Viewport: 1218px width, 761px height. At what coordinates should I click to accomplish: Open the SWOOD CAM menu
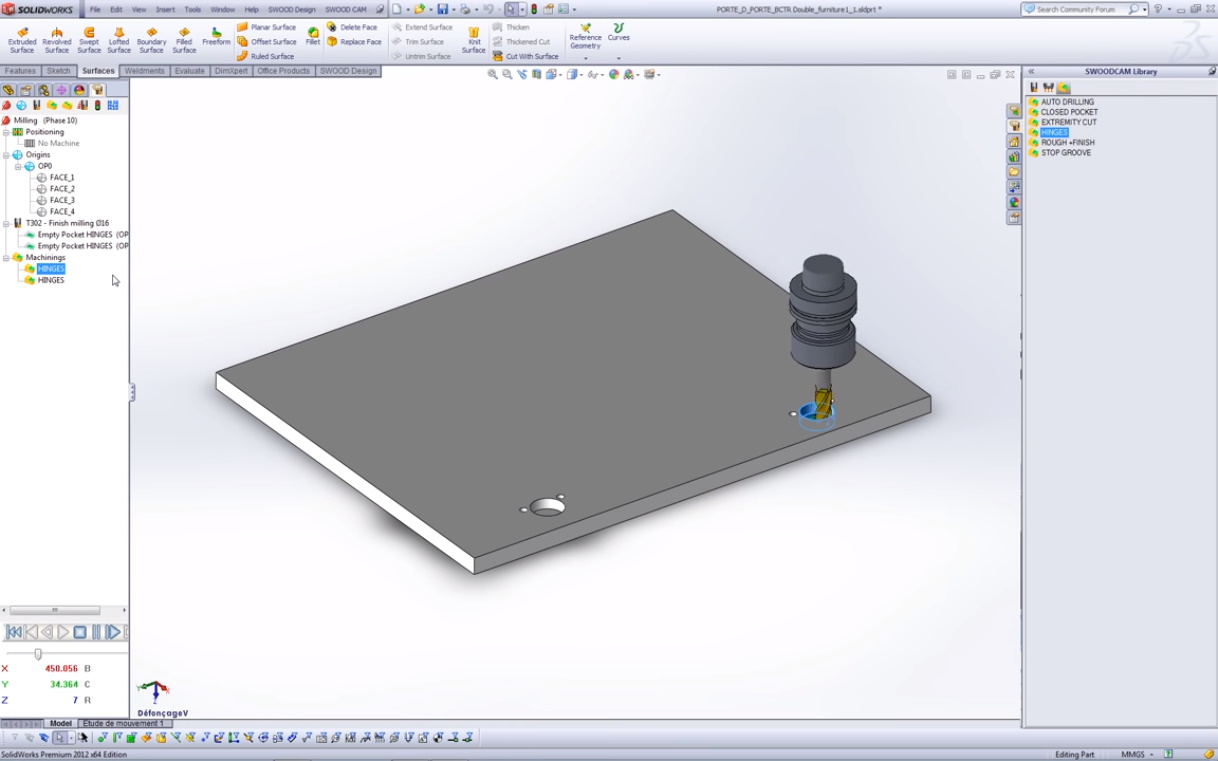[x=345, y=9]
